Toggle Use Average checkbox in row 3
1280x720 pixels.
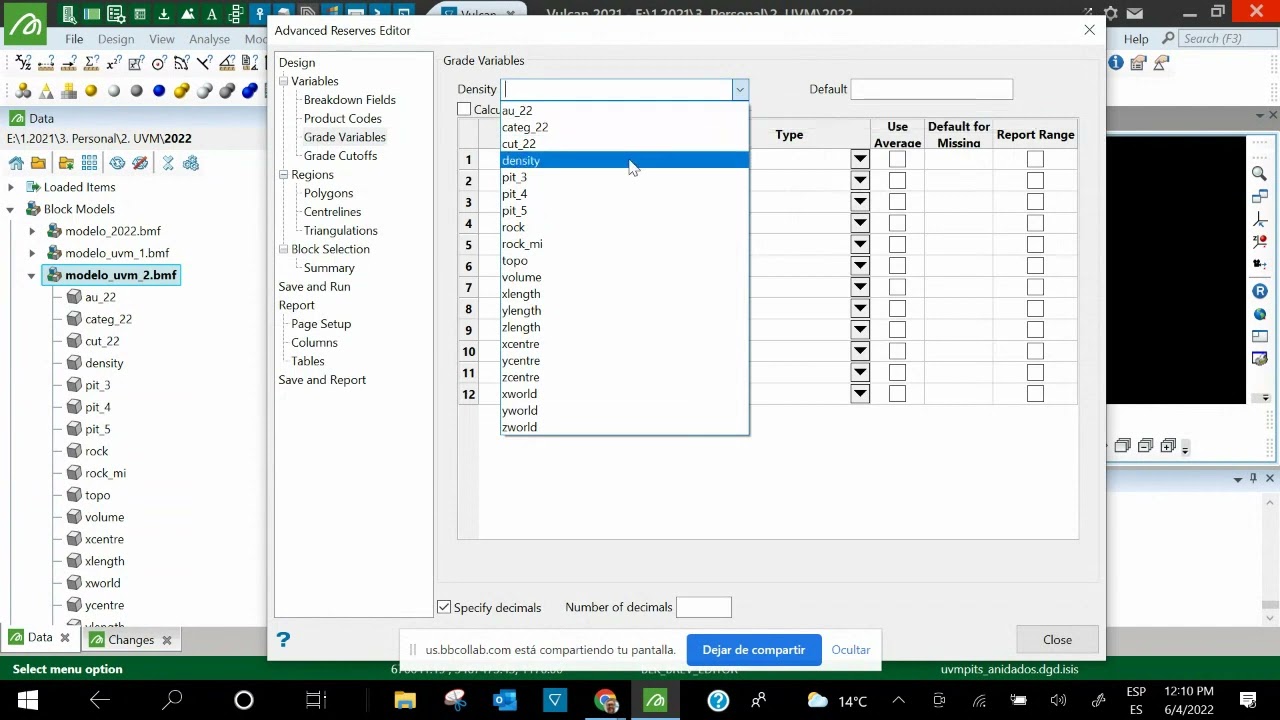[897, 202]
